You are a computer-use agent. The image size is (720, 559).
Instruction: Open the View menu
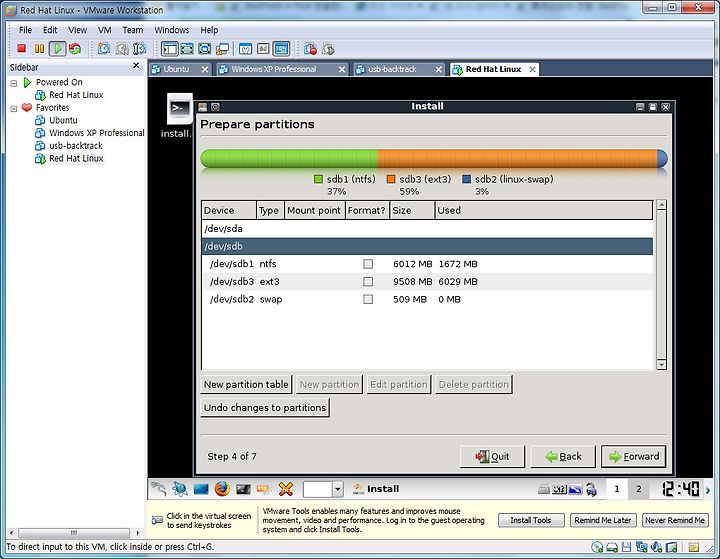(x=78, y=30)
